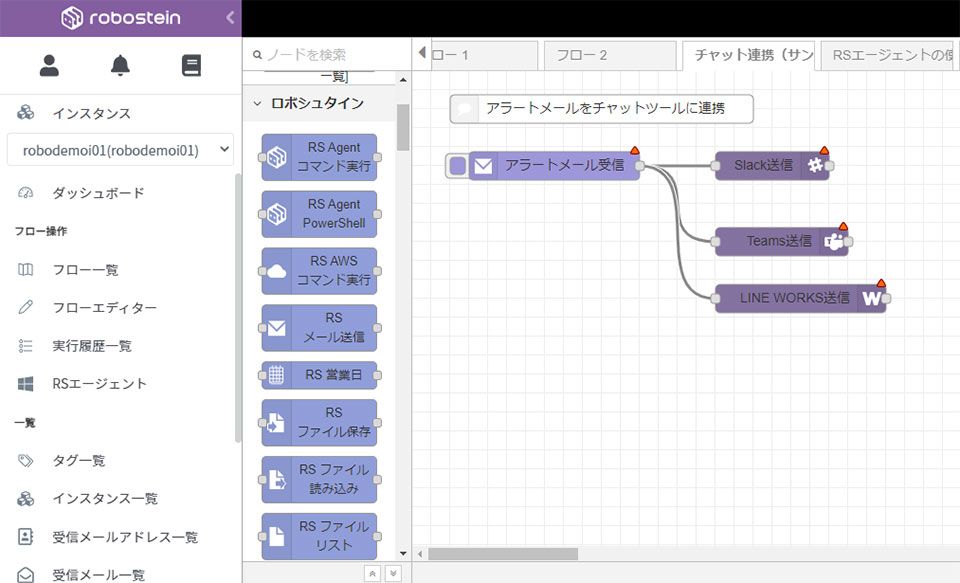
Task: Select the RS AWS コマンド実行 palette node
Action: [320, 271]
